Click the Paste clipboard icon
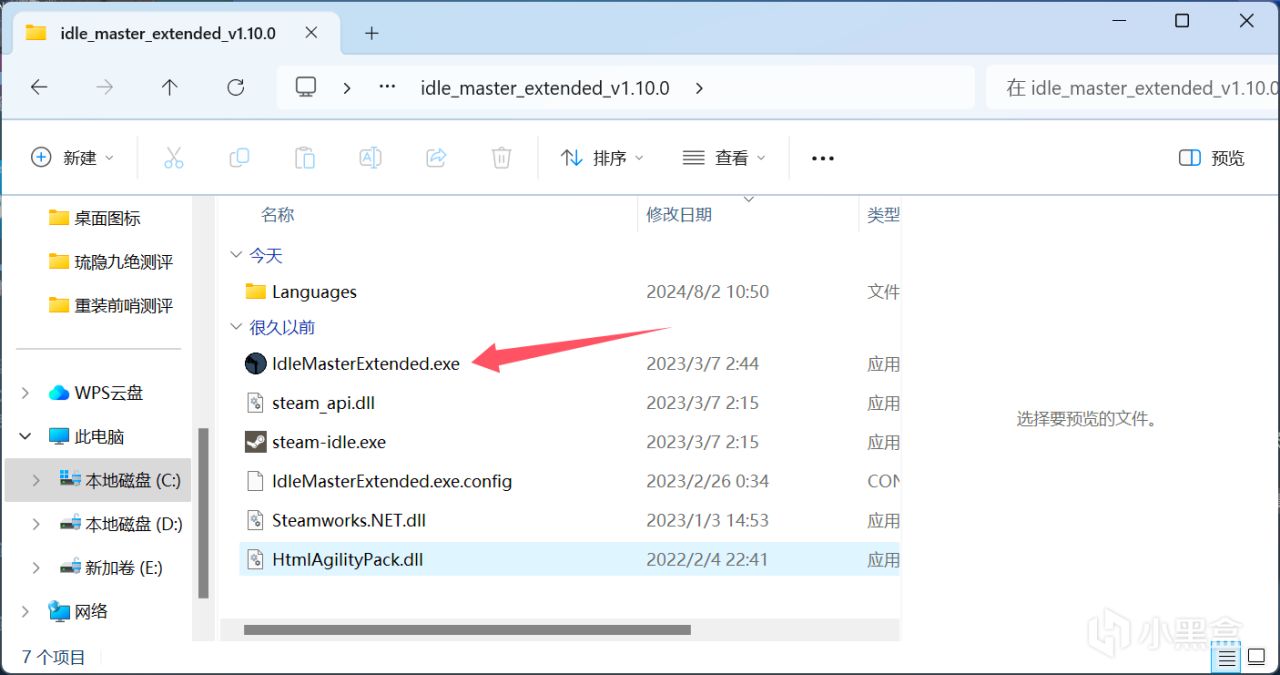This screenshot has height=675, width=1280. 305,158
